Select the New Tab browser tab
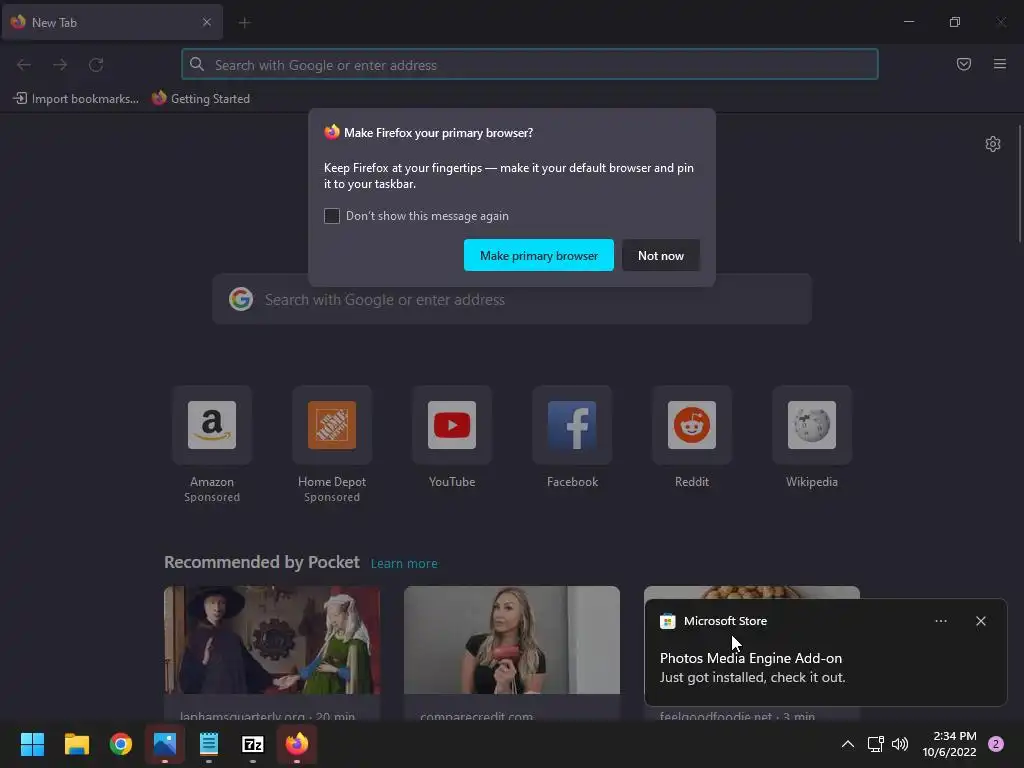1024x768 pixels. click(112, 22)
